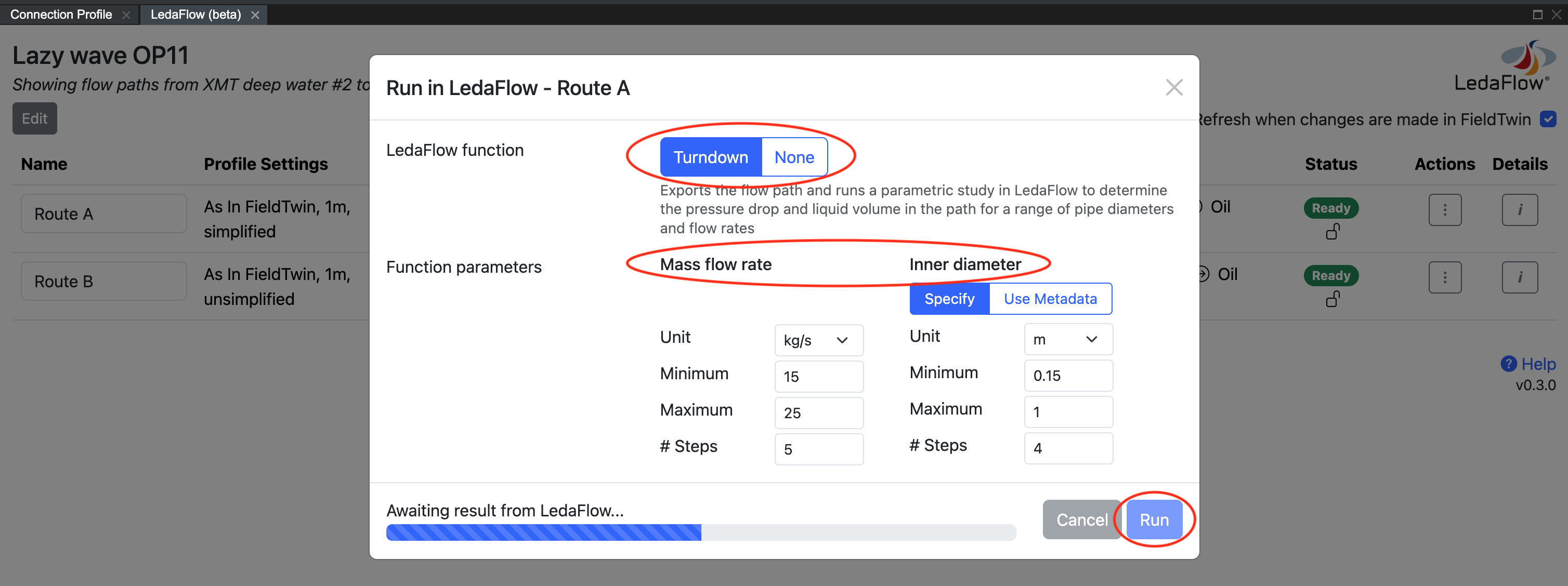Toggle refresh on FieldTwin changes checkbox
The image size is (1568, 586).
[x=1548, y=118]
